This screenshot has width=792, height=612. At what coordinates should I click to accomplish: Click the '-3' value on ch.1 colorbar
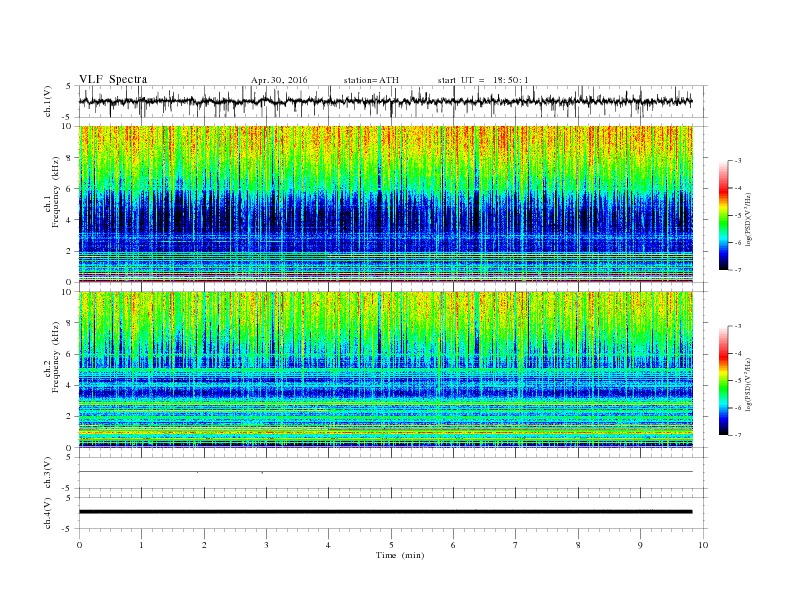pos(737,161)
